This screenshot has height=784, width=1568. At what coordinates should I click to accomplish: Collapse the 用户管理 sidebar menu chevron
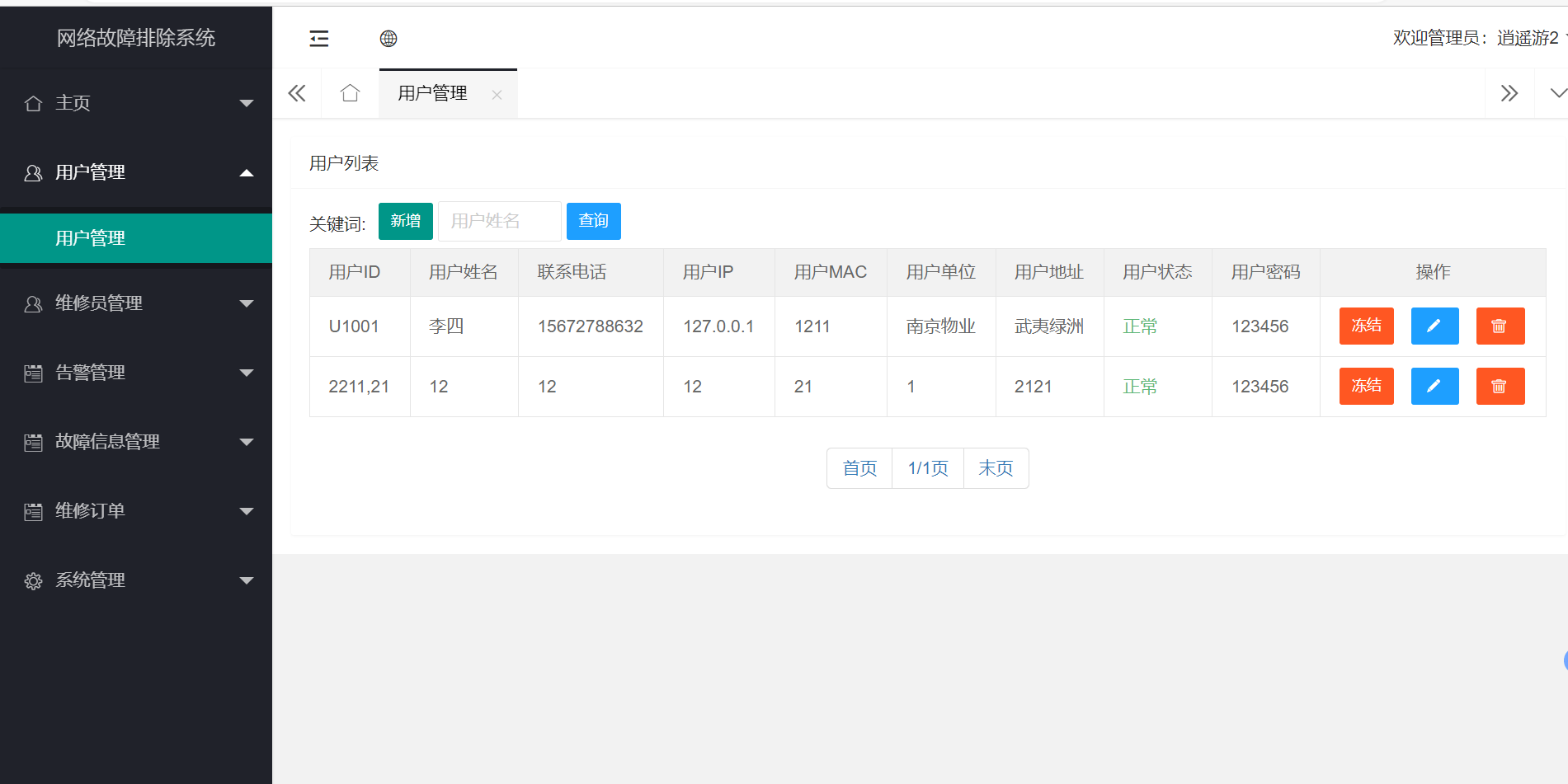[x=246, y=172]
